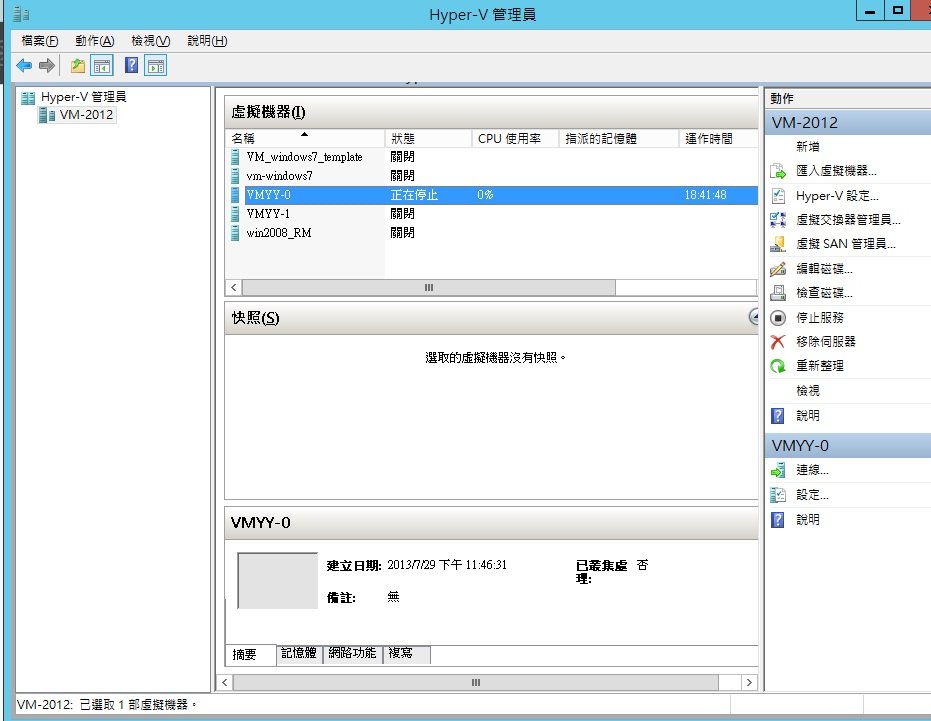Screen dimensions: 931x721
Task: Click the 說明 help icon under VMYY-0
Action: pyautogui.click(x=778, y=520)
